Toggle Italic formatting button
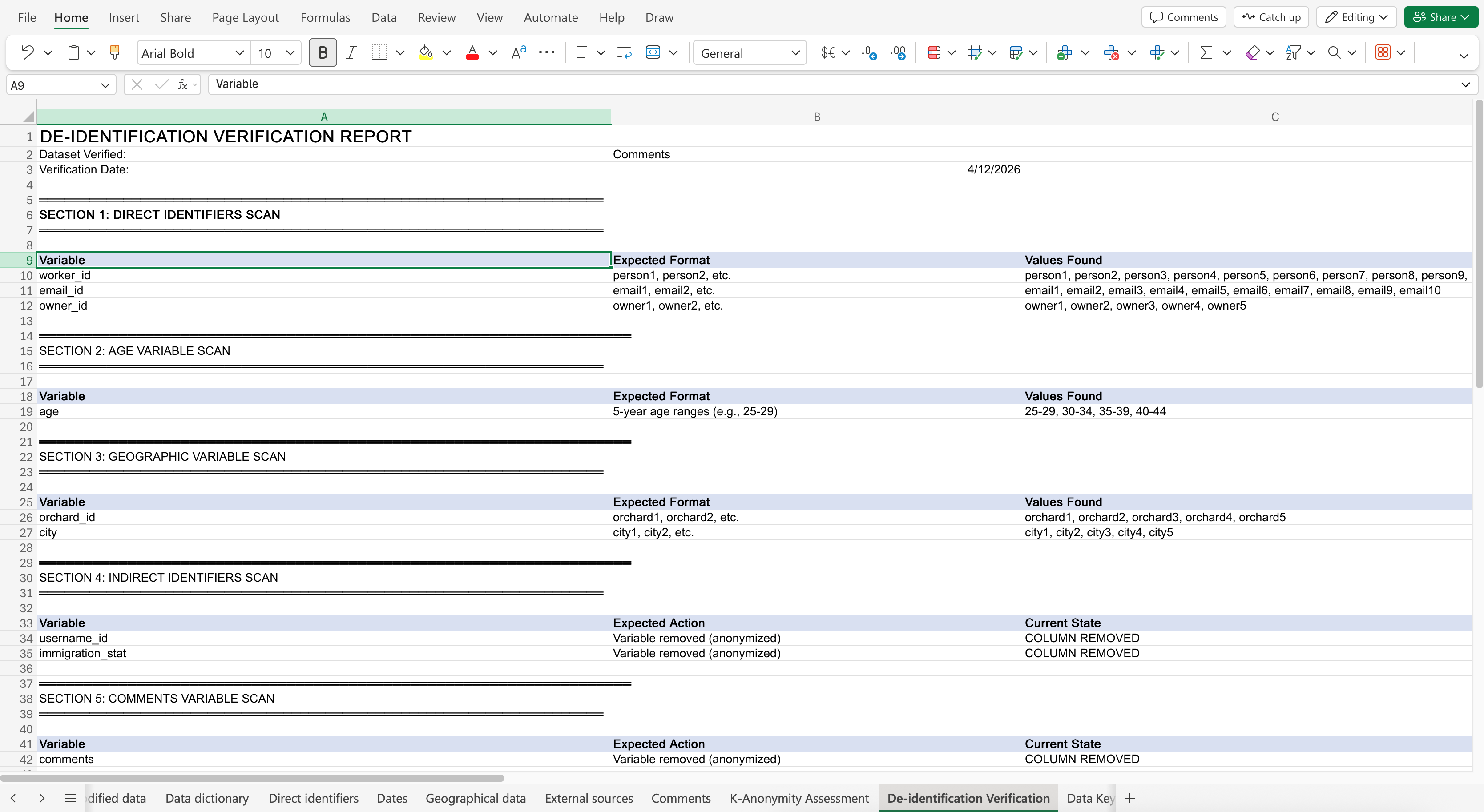This screenshot has width=1484, height=812. tap(351, 53)
